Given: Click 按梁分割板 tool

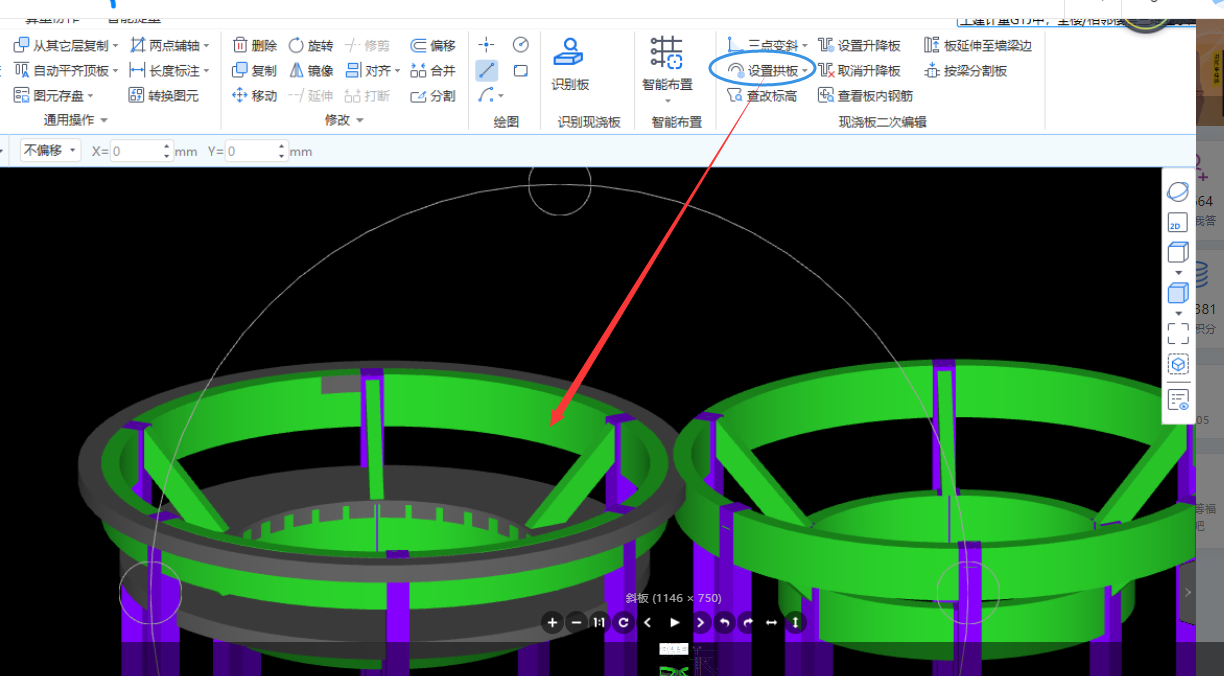Looking at the screenshot, I should pyautogui.click(x=966, y=71).
